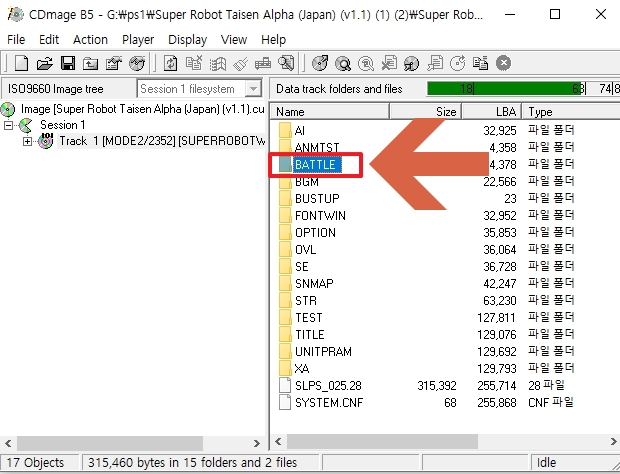Screen dimensions: 620x474
Task: Select the BUSTUP folder
Action: [317, 198]
